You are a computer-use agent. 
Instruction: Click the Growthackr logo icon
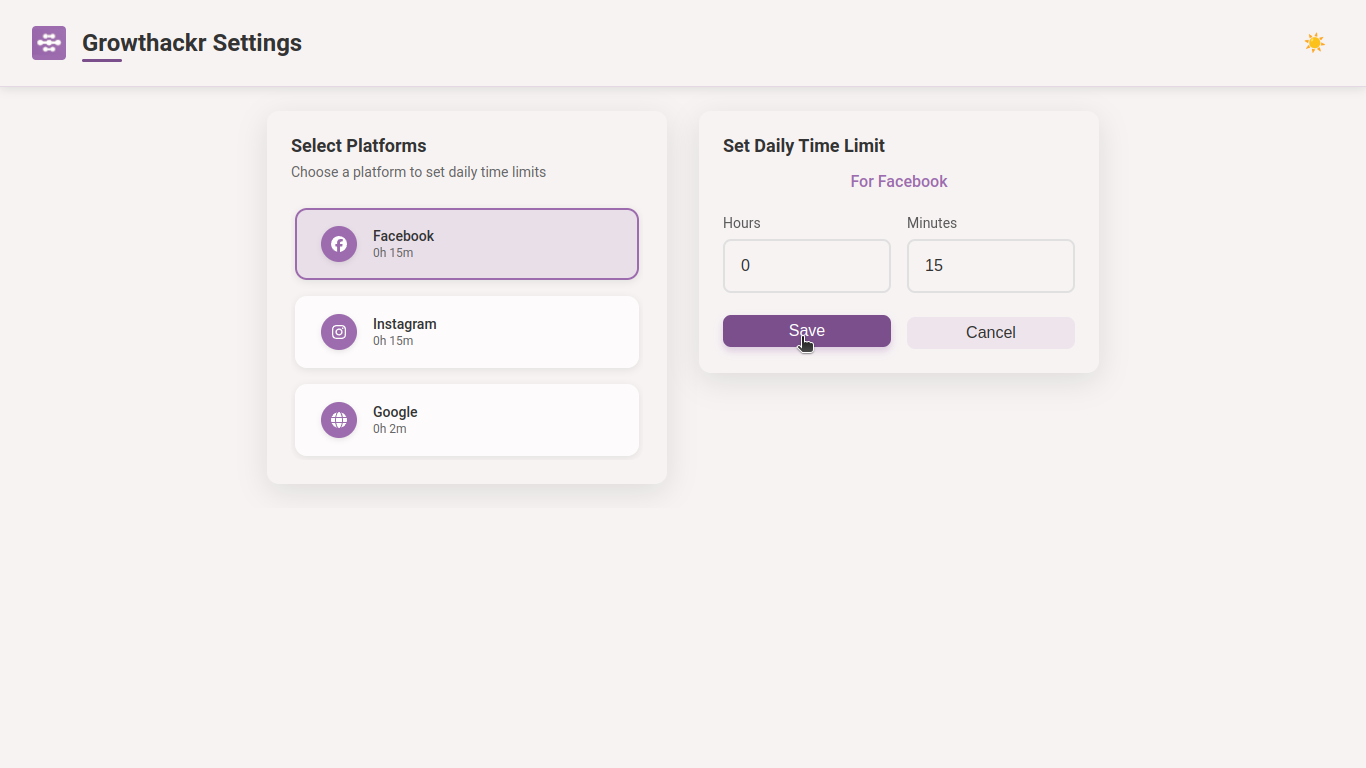pos(48,42)
